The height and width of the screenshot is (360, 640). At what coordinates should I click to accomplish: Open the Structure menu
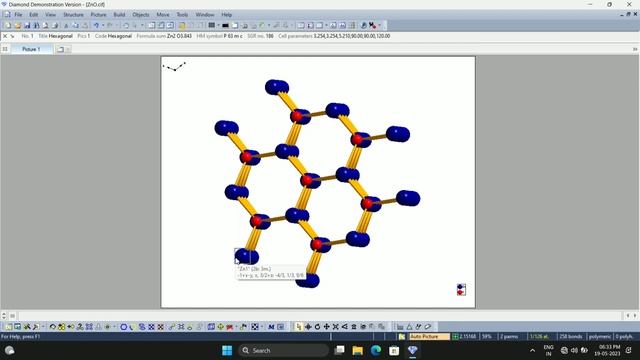pos(73,15)
